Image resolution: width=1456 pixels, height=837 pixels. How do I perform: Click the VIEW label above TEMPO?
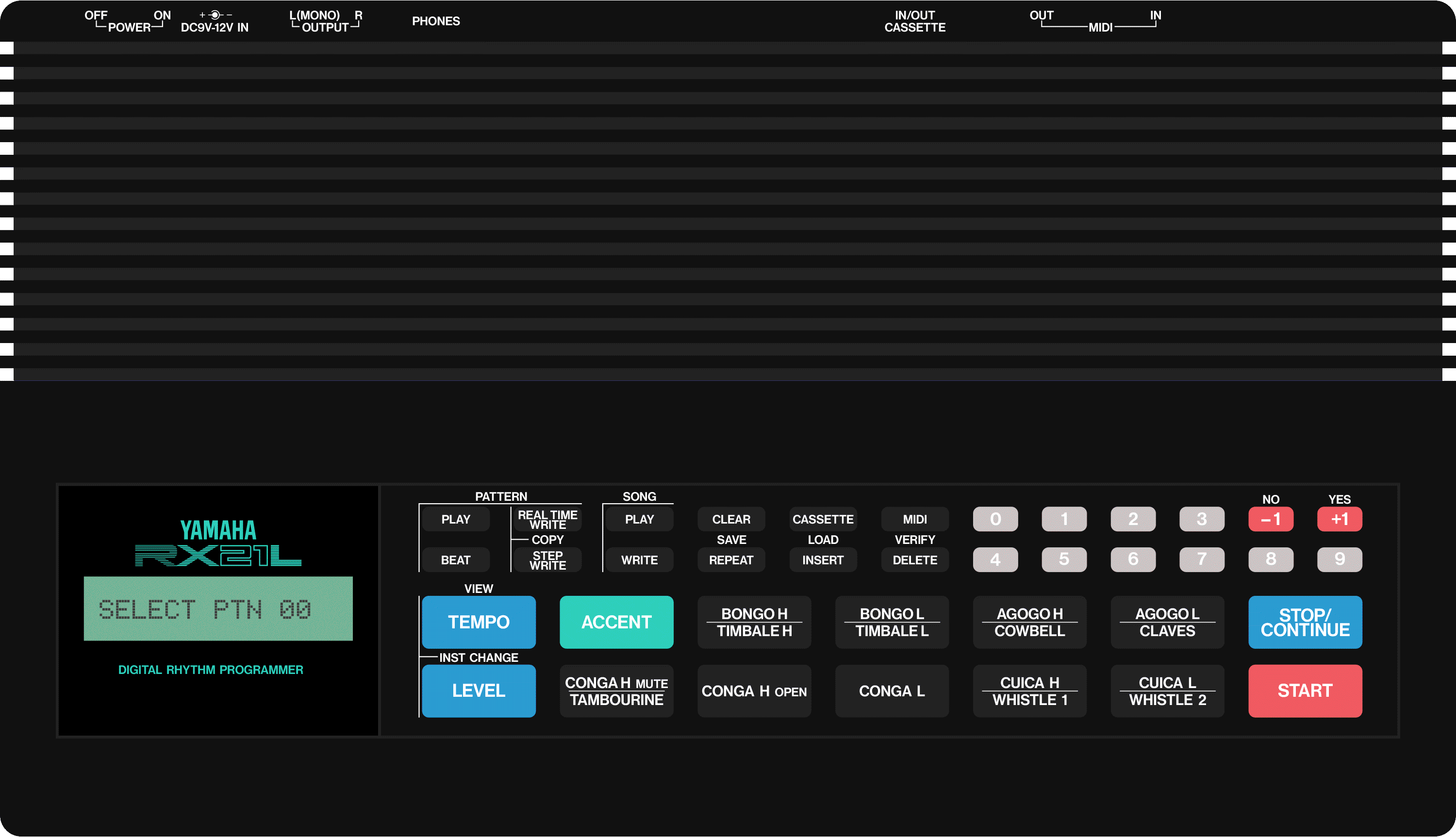(479, 589)
